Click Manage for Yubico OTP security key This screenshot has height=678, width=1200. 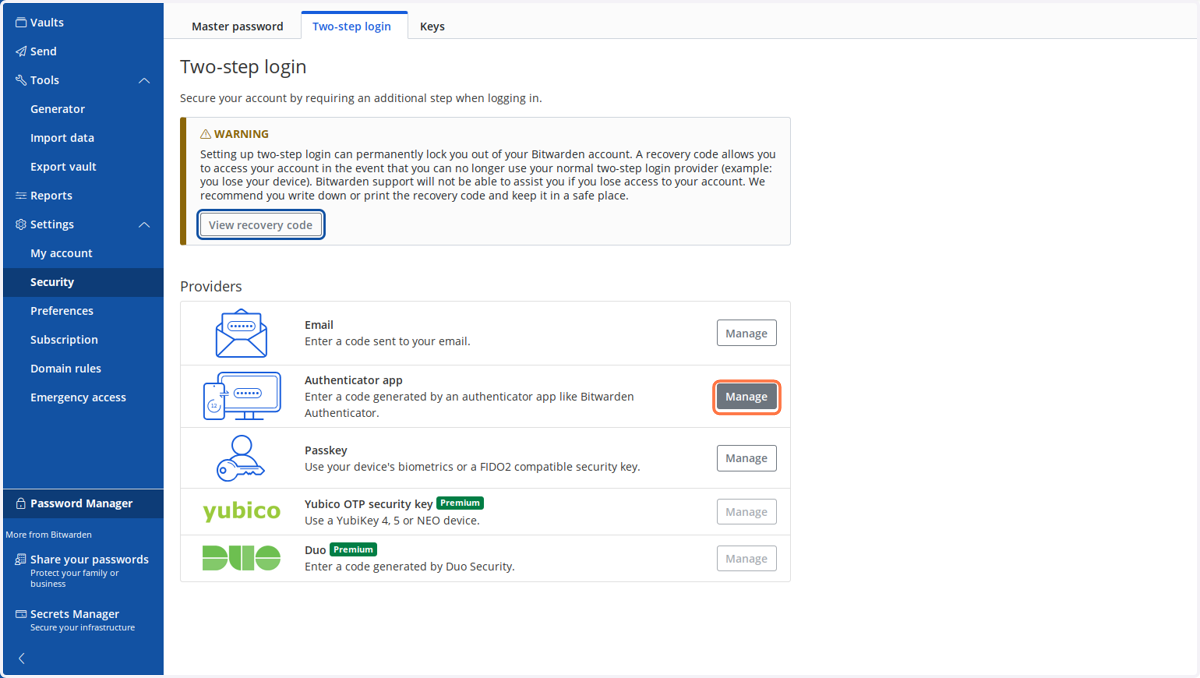[x=746, y=512]
